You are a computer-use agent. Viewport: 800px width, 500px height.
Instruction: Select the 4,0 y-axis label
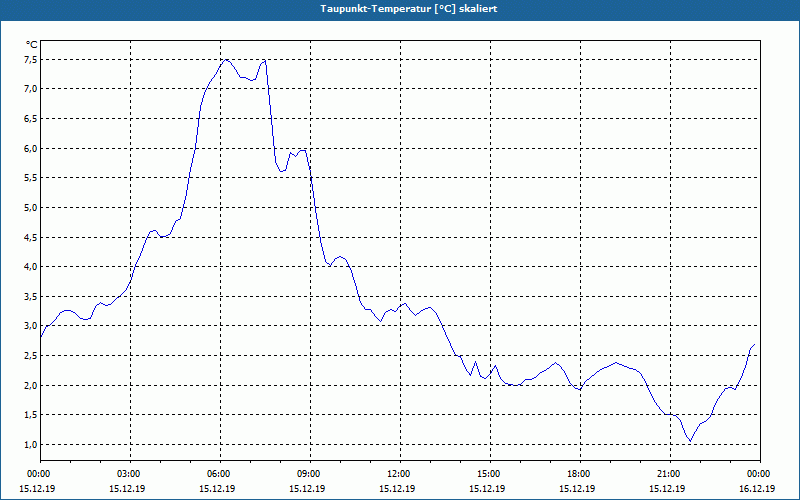click(31, 266)
